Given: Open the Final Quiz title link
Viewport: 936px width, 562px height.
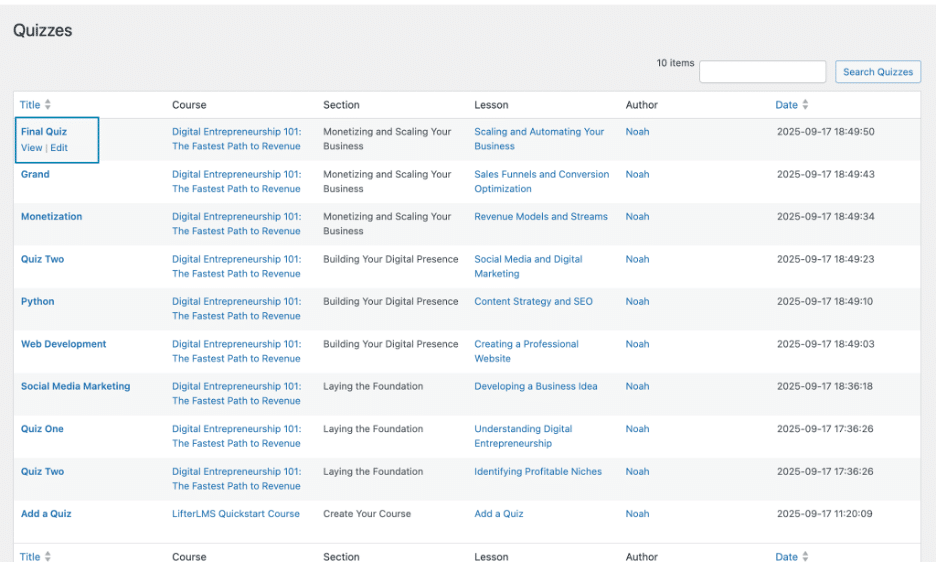Looking at the screenshot, I should point(44,131).
